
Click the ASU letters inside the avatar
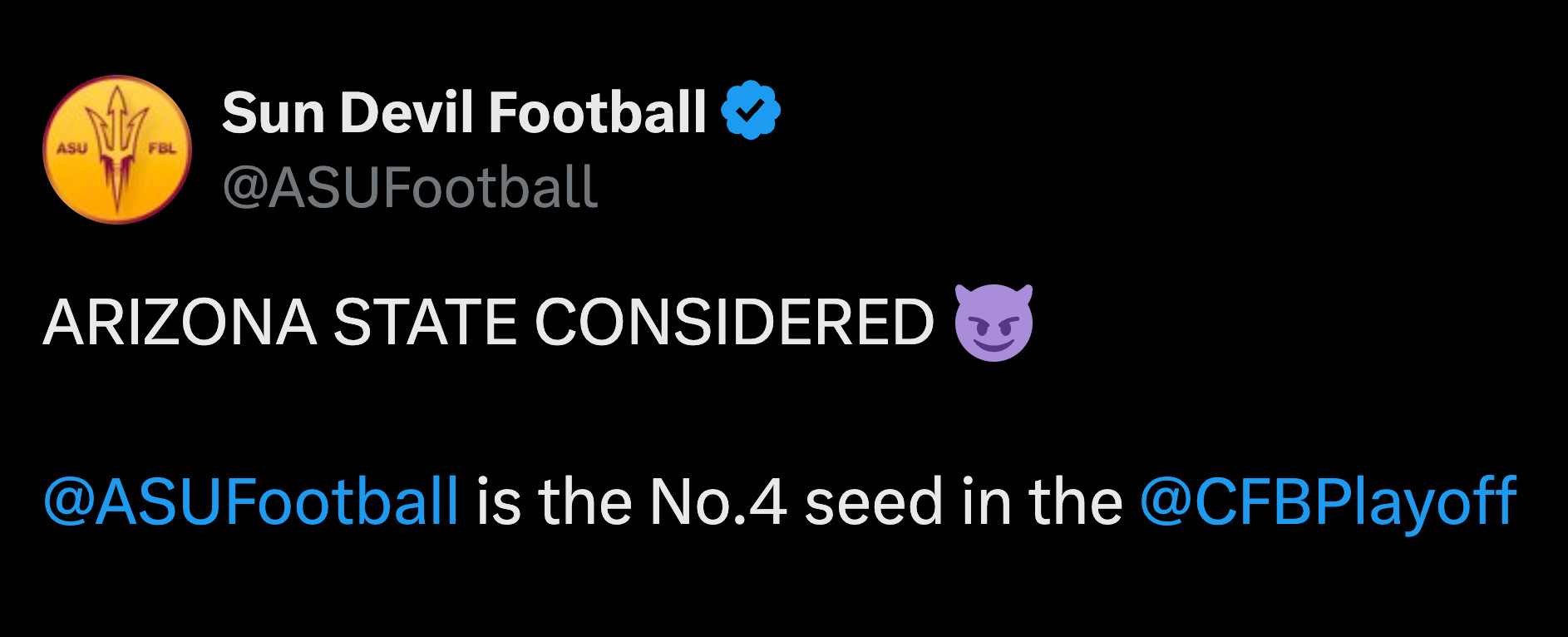click(71, 148)
